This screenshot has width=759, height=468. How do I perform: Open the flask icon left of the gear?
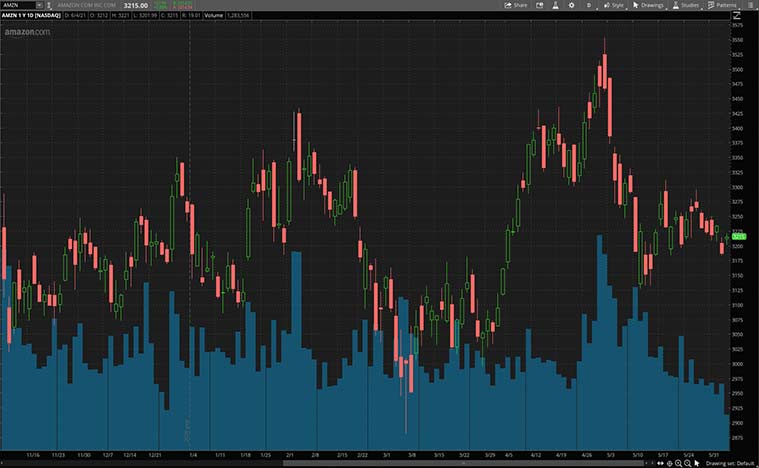[556, 5]
